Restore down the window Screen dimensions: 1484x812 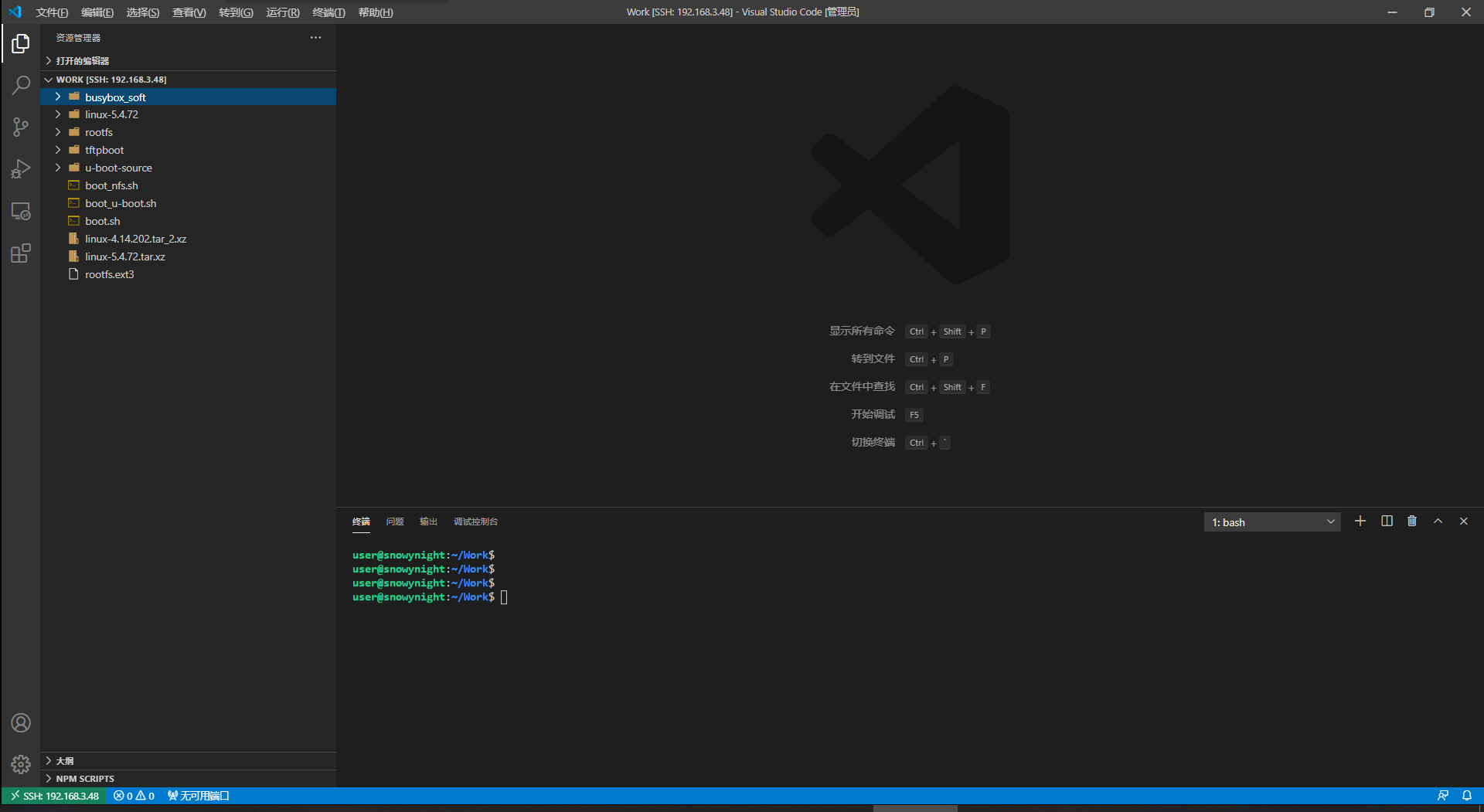click(1429, 12)
